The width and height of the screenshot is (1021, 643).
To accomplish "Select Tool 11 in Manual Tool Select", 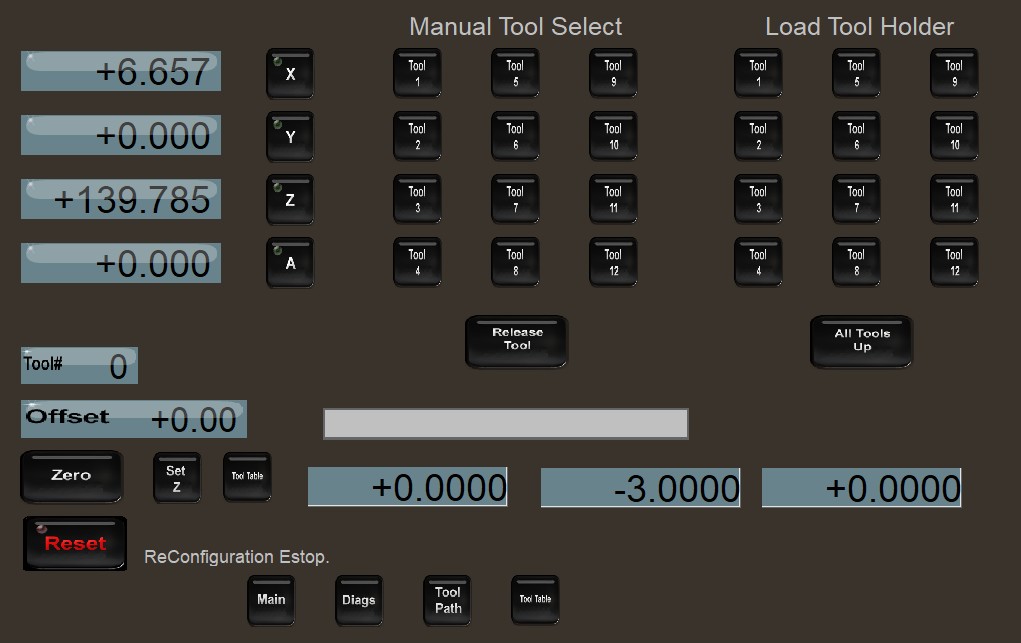I will tap(613, 199).
